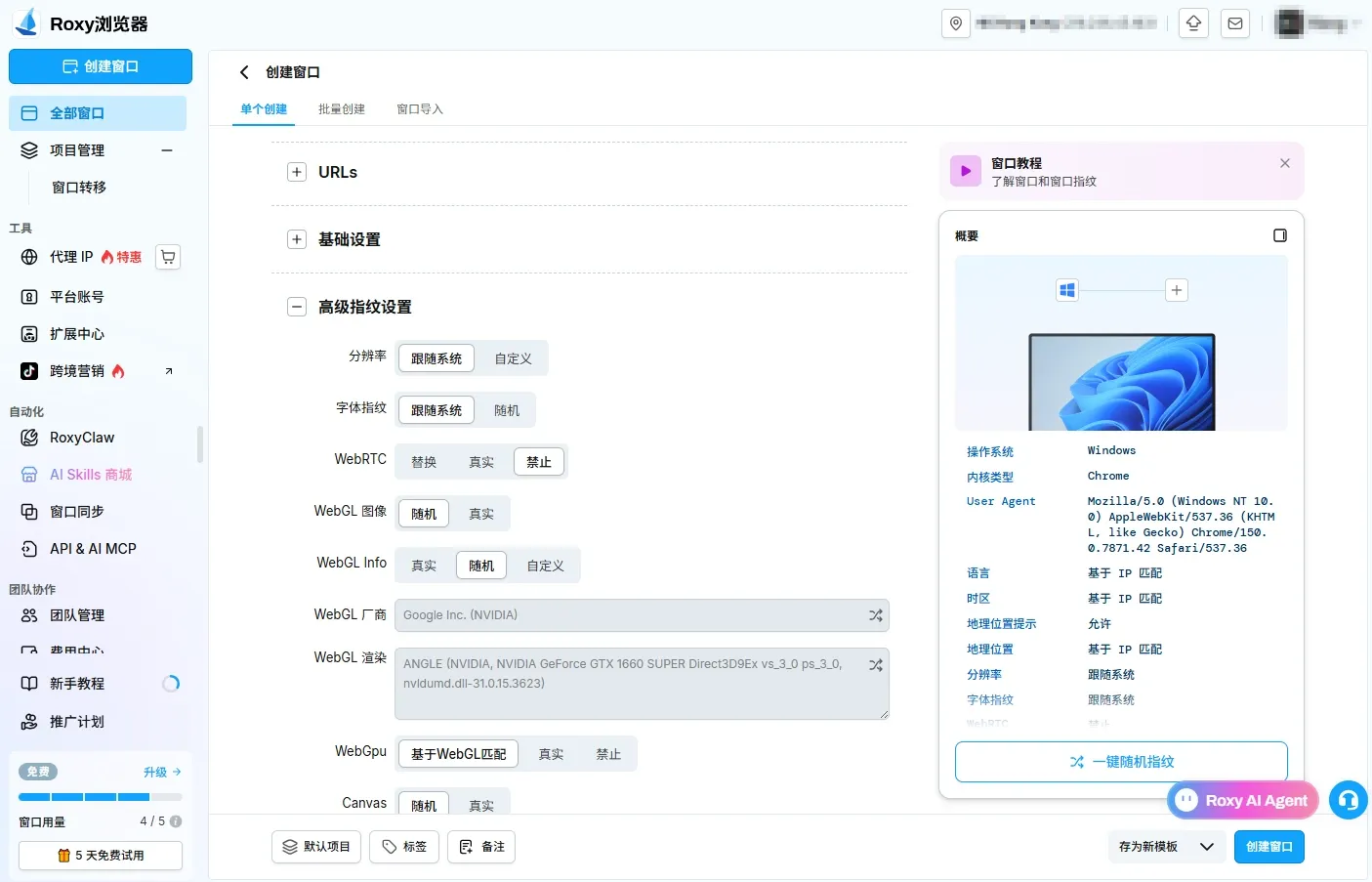Image resolution: width=1372 pixels, height=882 pixels.
Task: Set 分辨率 to 跟随系统
Action: [x=437, y=358]
